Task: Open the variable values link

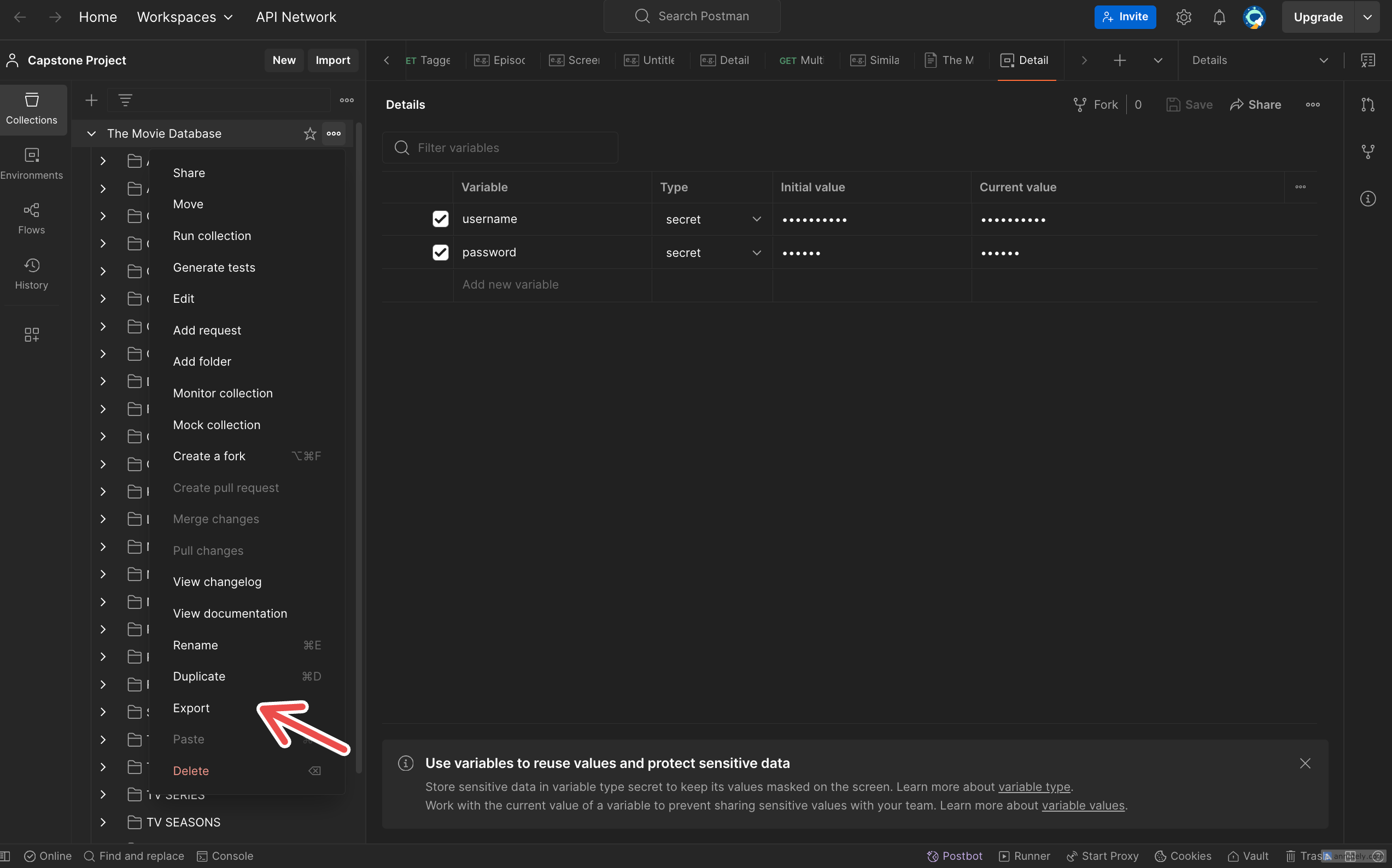Action: tap(1083, 806)
